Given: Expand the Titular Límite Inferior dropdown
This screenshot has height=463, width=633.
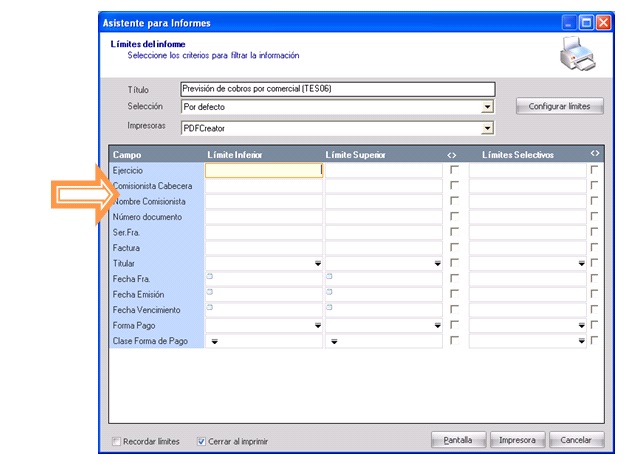Looking at the screenshot, I should point(318,264).
